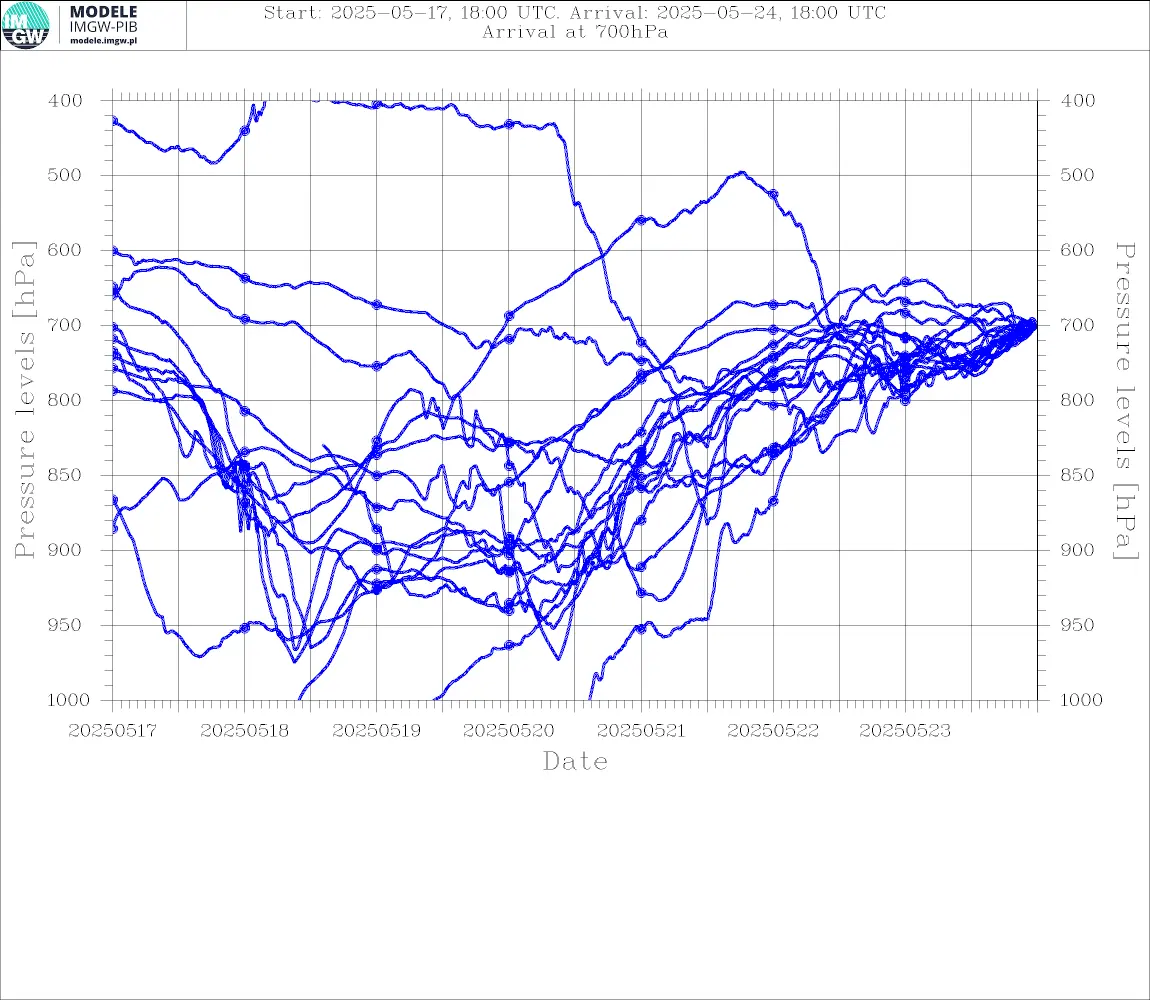Click the Date x-axis title
This screenshot has height=1000, width=1150.
[575, 761]
